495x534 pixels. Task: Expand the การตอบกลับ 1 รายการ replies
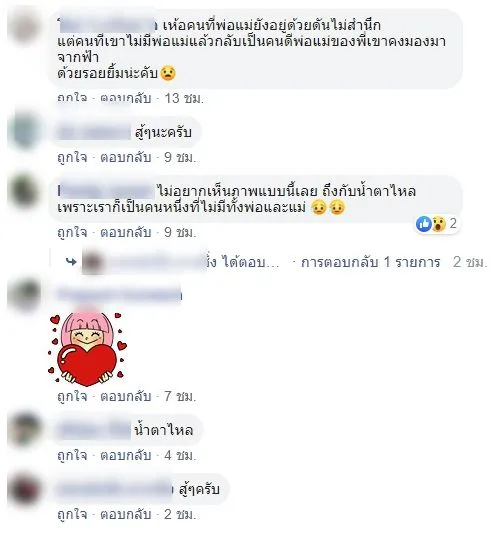(x=371, y=262)
